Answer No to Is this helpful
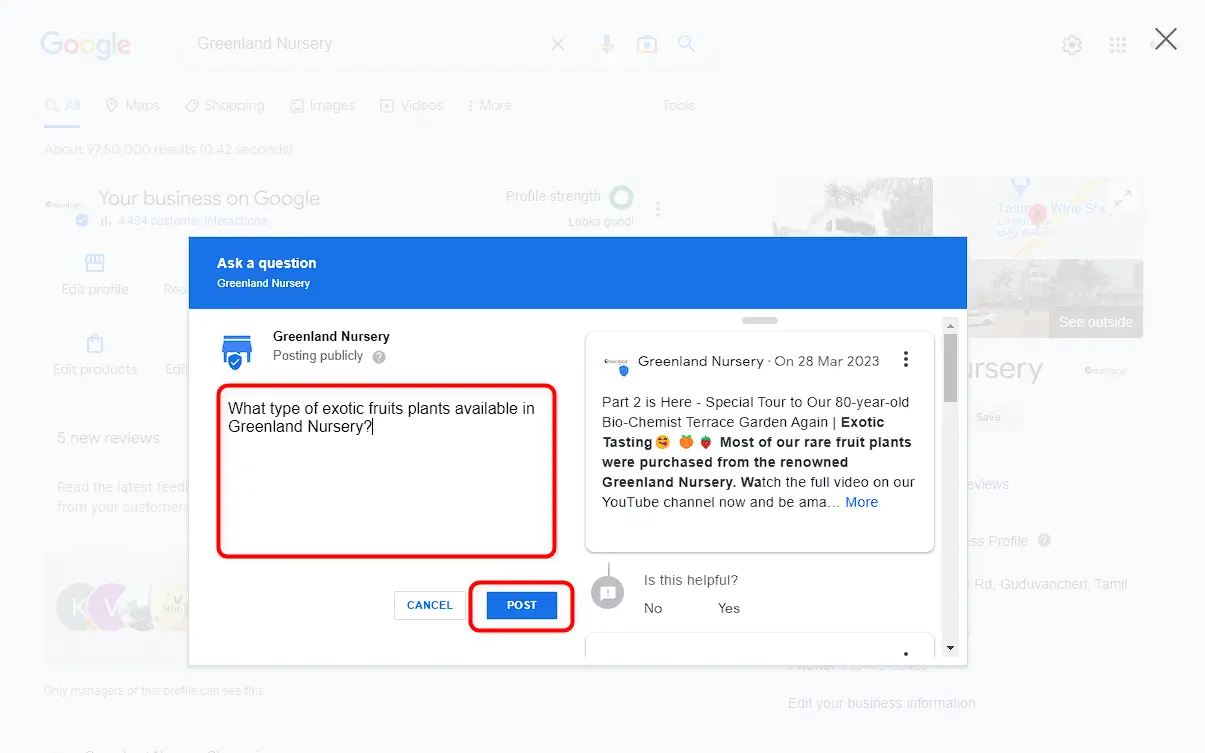 point(653,608)
